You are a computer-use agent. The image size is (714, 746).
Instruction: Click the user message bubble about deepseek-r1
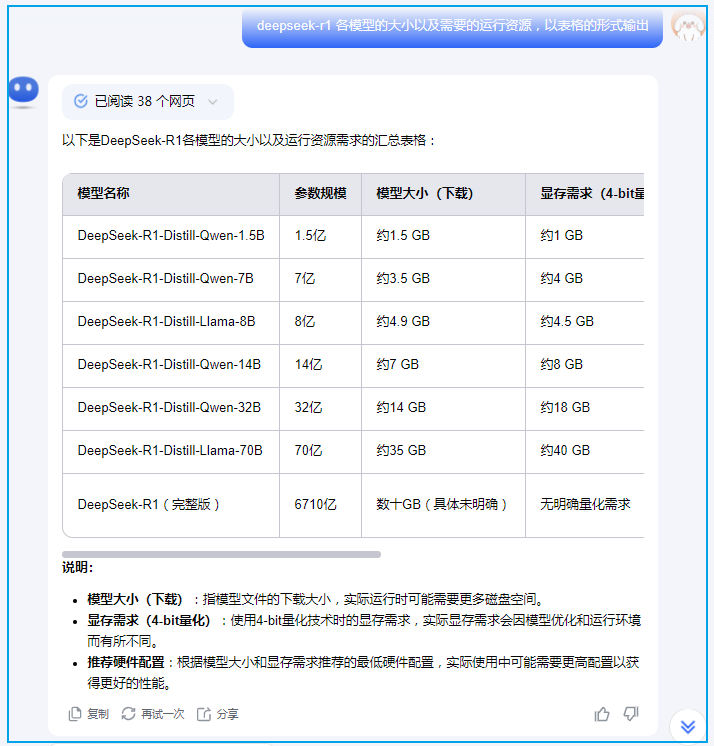click(452, 26)
